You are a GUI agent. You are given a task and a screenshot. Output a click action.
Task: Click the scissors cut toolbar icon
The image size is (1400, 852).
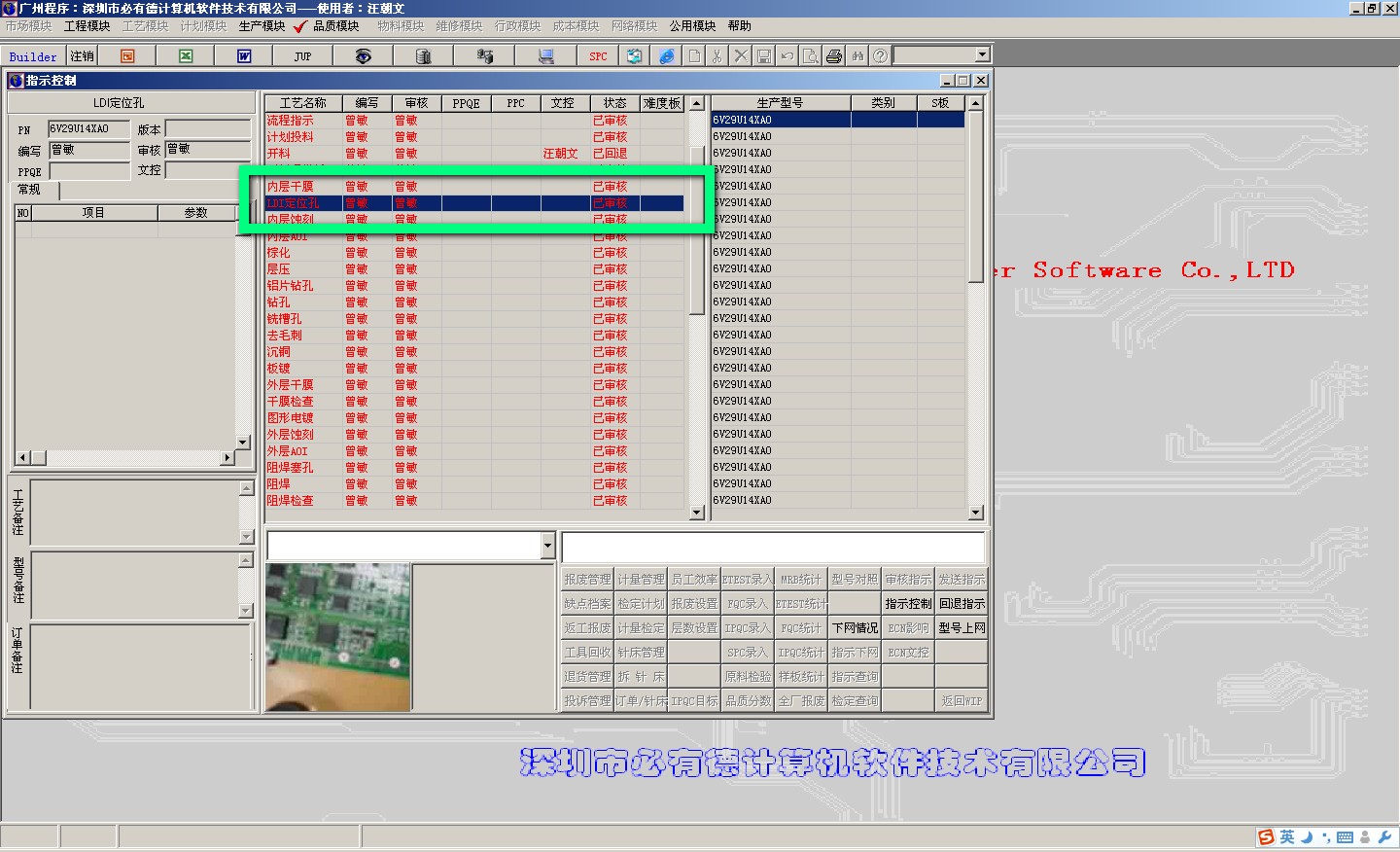pos(717,56)
